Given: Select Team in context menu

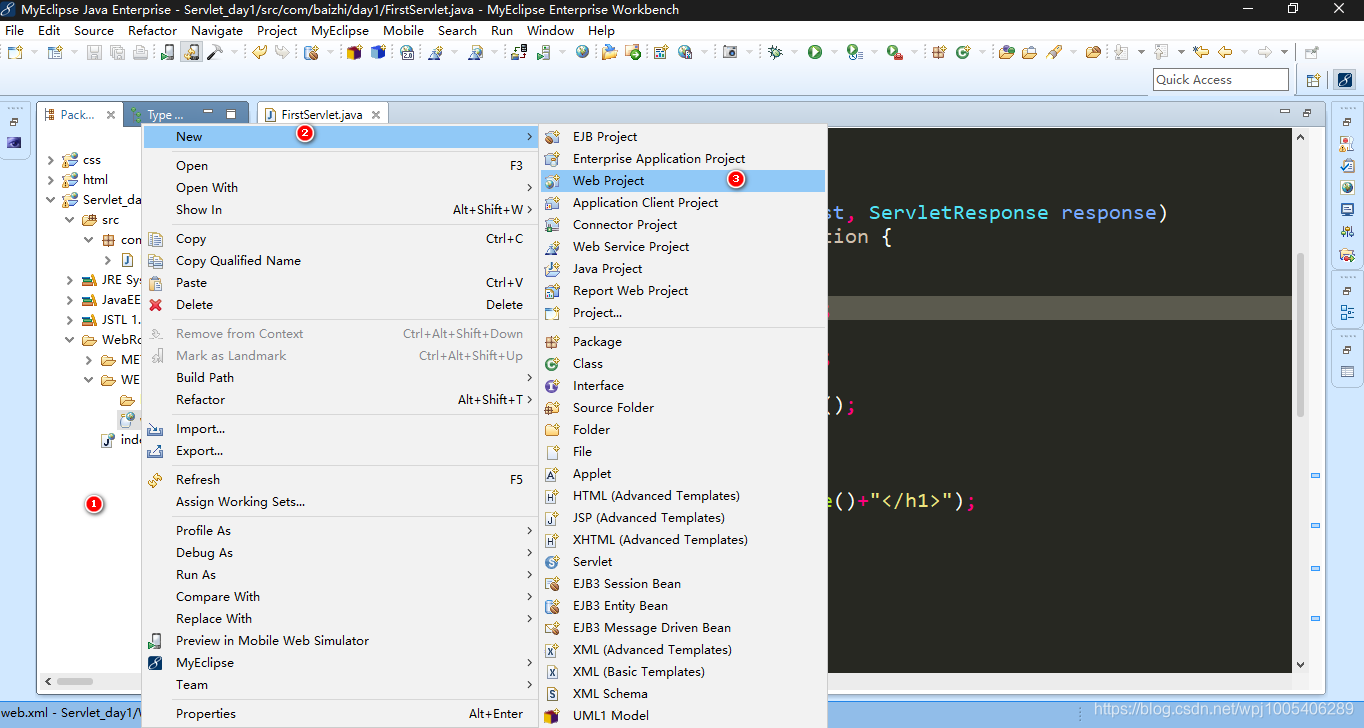Looking at the screenshot, I should [340, 685].
